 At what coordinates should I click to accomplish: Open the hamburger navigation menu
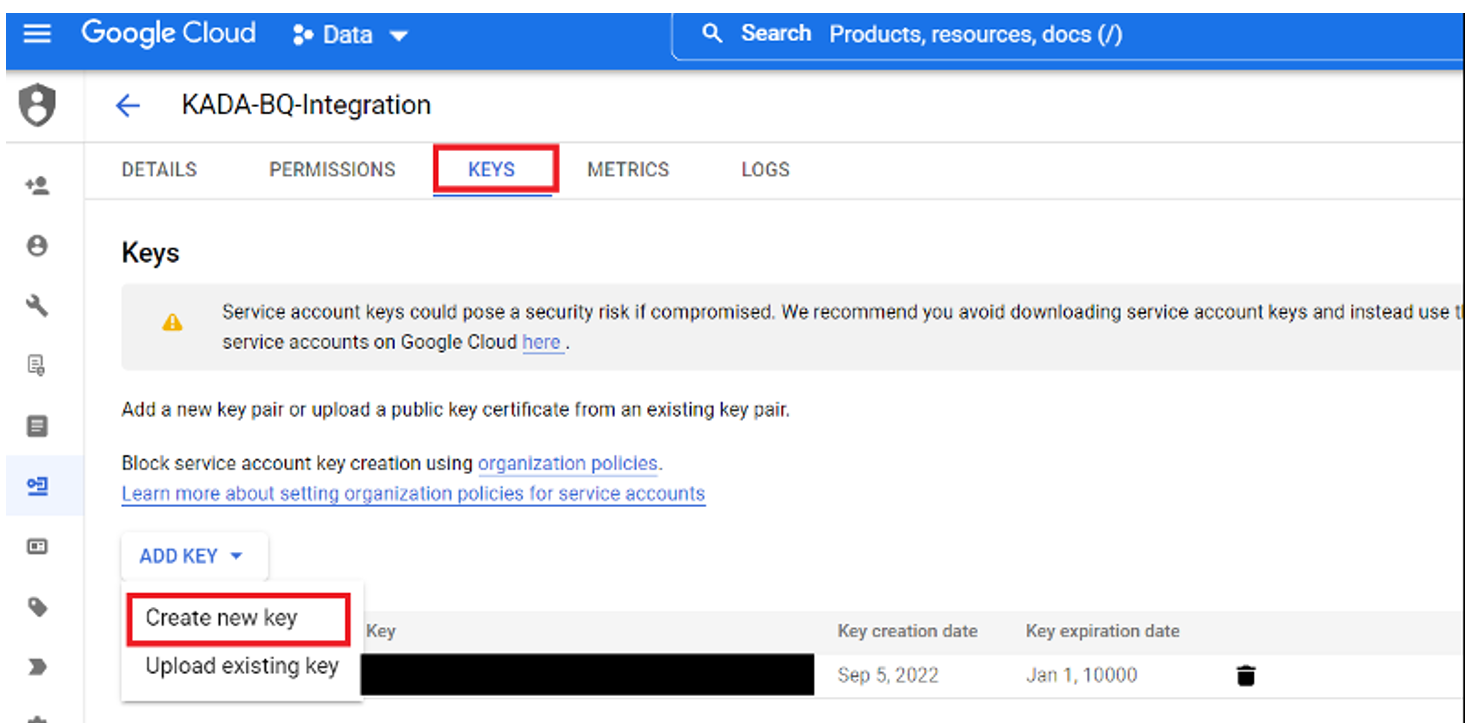pos(37,34)
